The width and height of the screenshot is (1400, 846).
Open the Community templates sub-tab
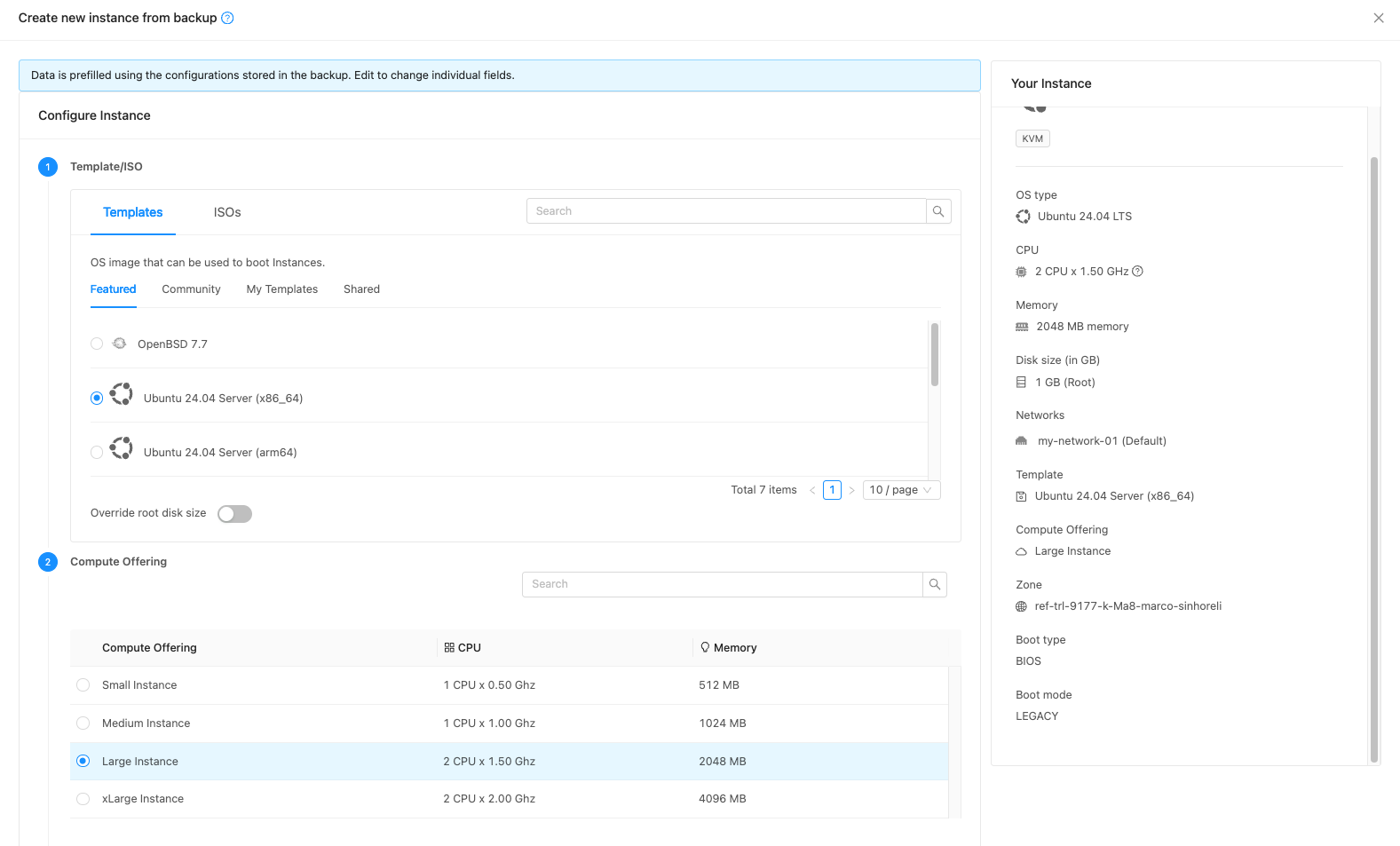(x=191, y=289)
